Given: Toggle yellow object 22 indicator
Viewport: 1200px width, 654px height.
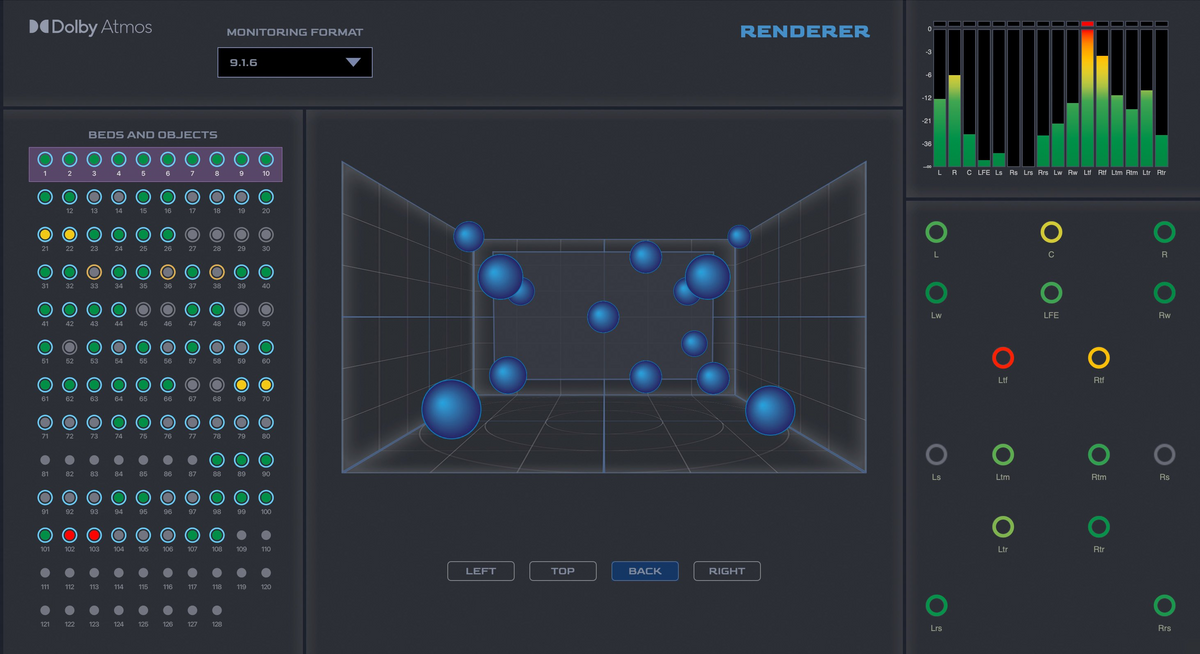Looking at the screenshot, I should pos(69,234).
